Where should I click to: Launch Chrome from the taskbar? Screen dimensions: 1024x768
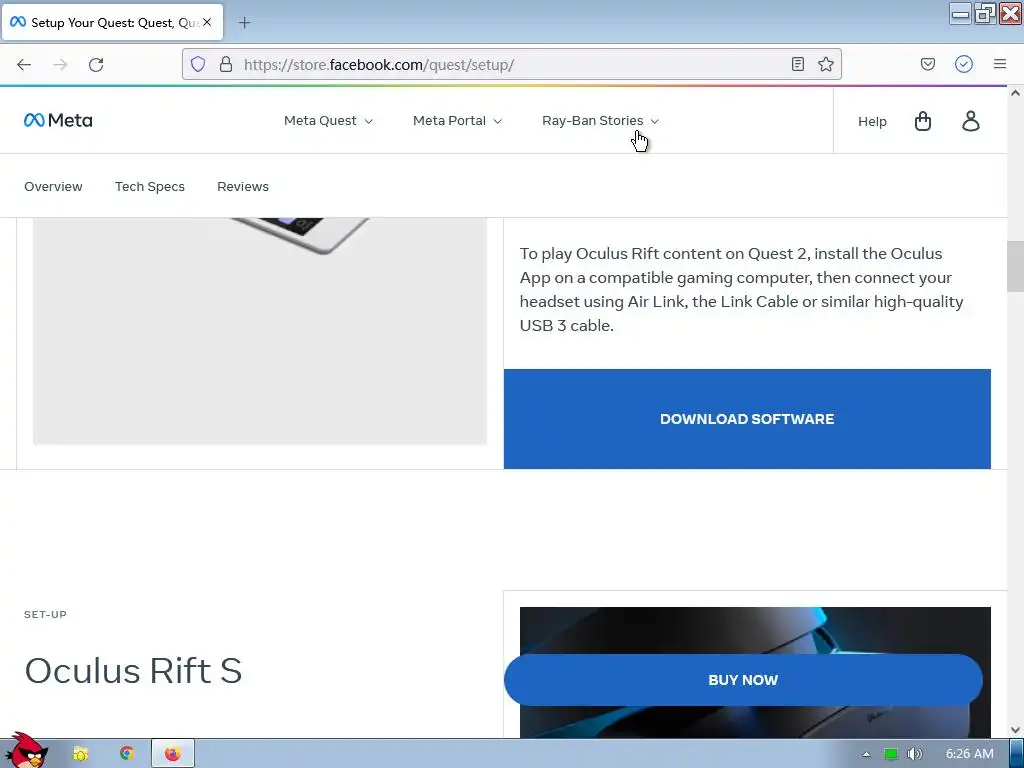tap(127, 754)
